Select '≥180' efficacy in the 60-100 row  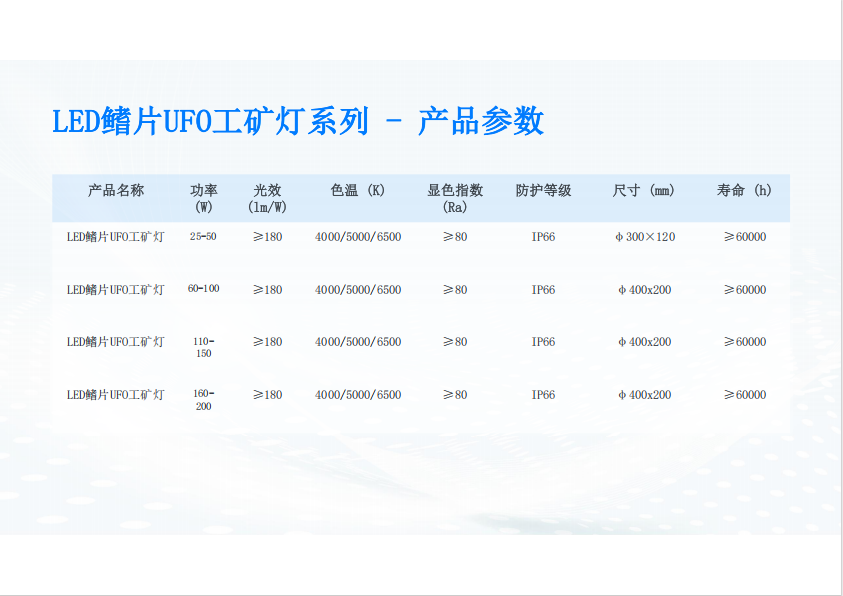pyautogui.click(x=268, y=290)
